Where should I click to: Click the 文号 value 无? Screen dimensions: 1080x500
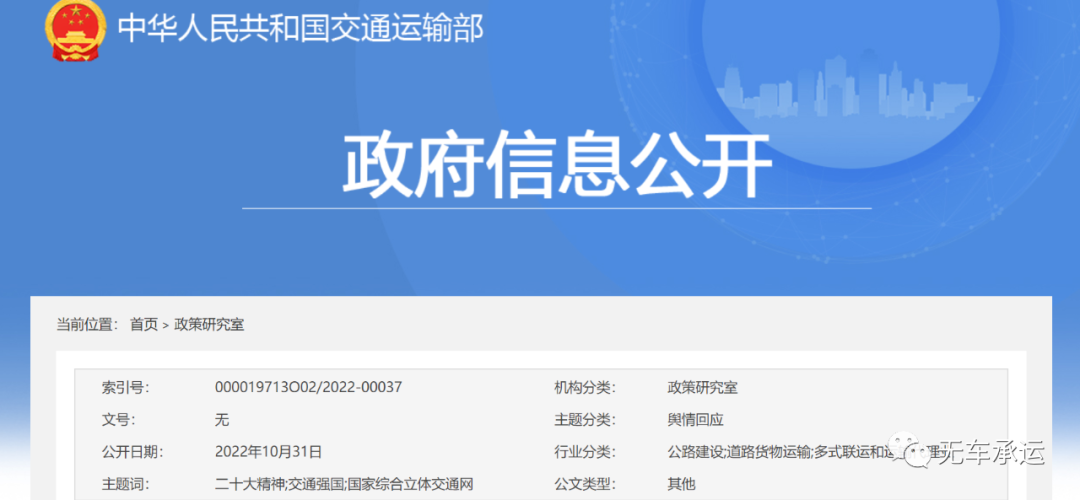[x=222, y=420]
